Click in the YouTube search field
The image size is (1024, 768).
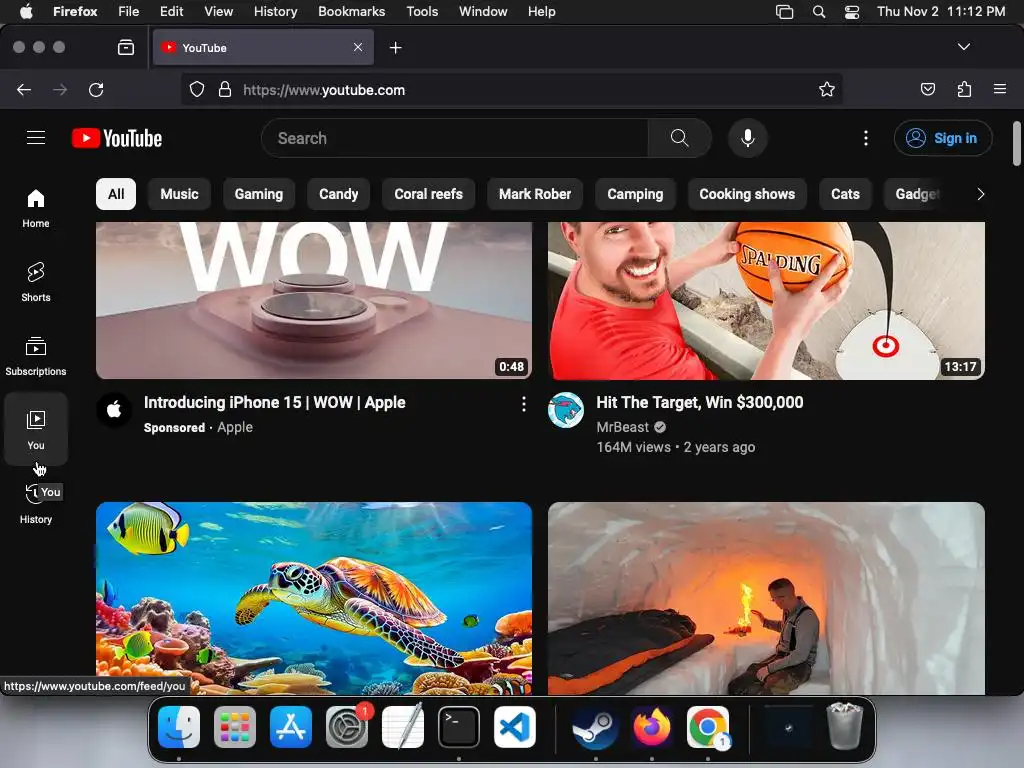pos(455,138)
